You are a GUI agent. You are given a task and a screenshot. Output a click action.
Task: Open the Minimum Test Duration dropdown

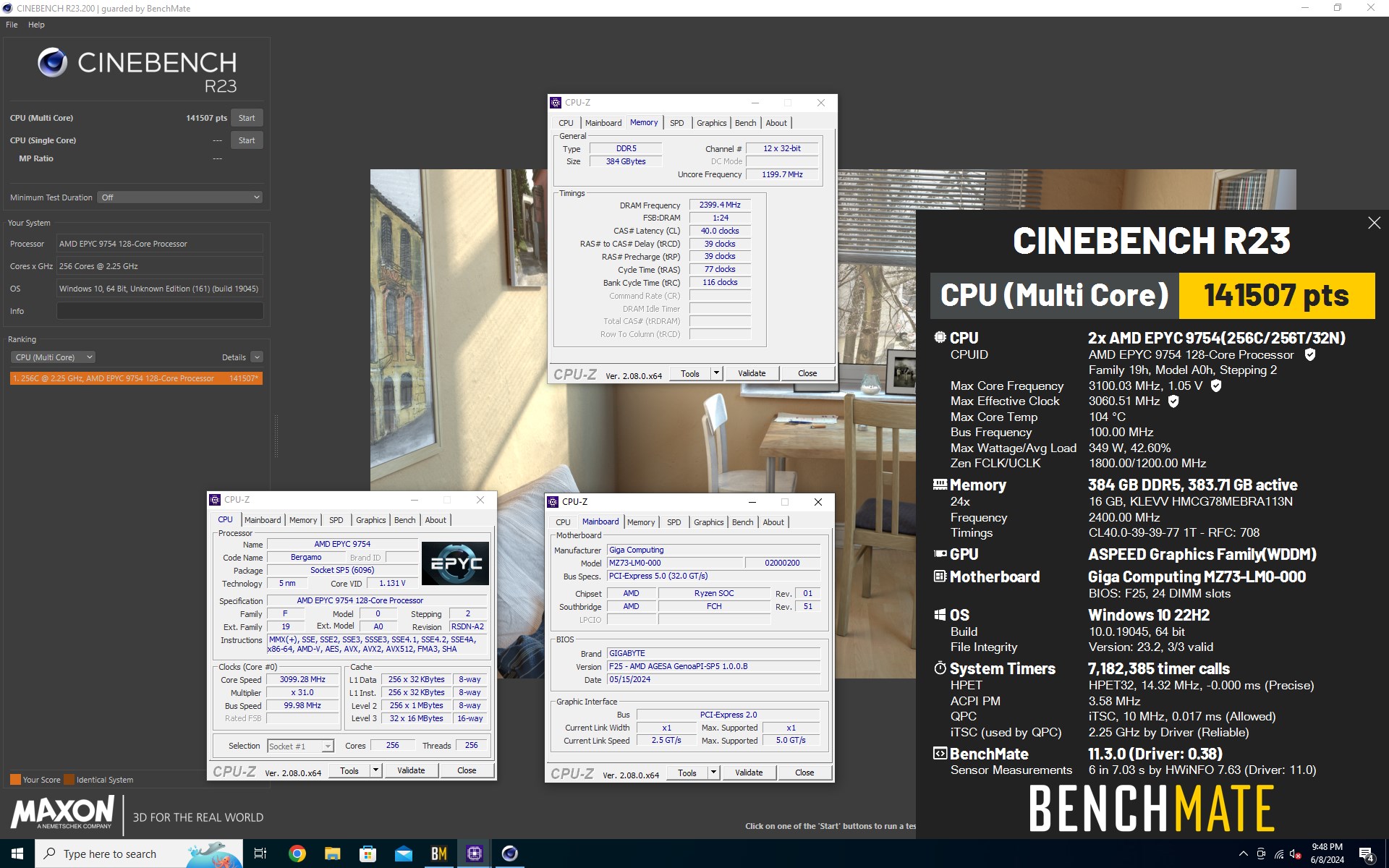pos(179,197)
